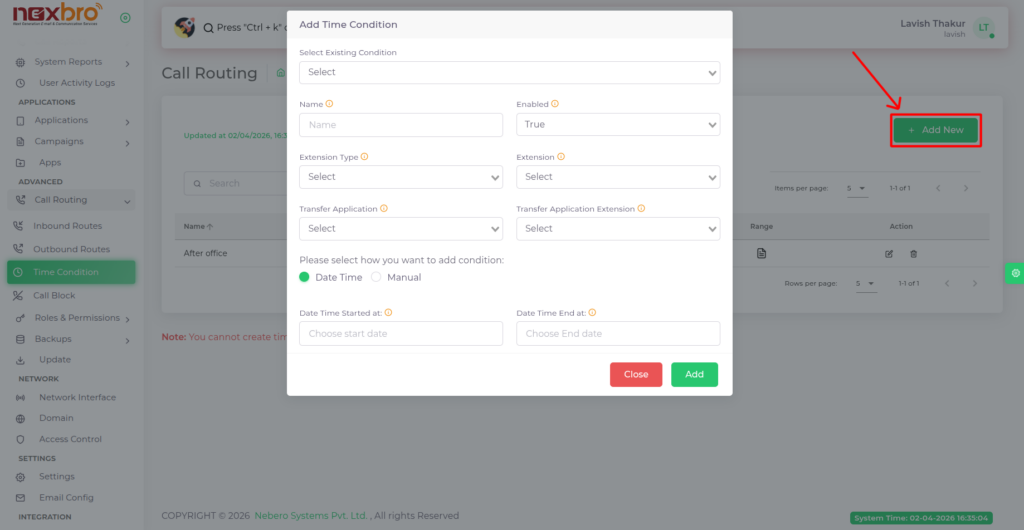Image resolution: width=1024 pixels, height=530 pixels.
Task: Click the info icon beside Extension Type
Action: [364, 157]
